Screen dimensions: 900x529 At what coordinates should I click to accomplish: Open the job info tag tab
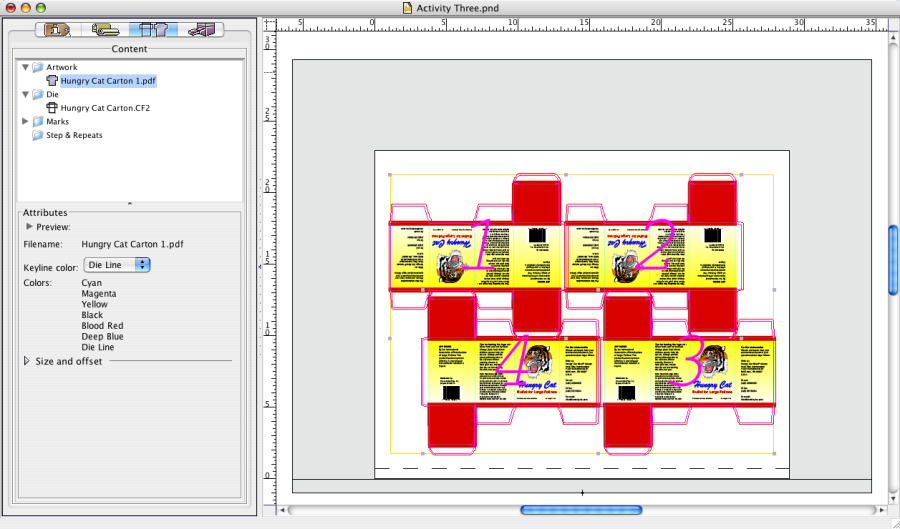tap(59, 30)
